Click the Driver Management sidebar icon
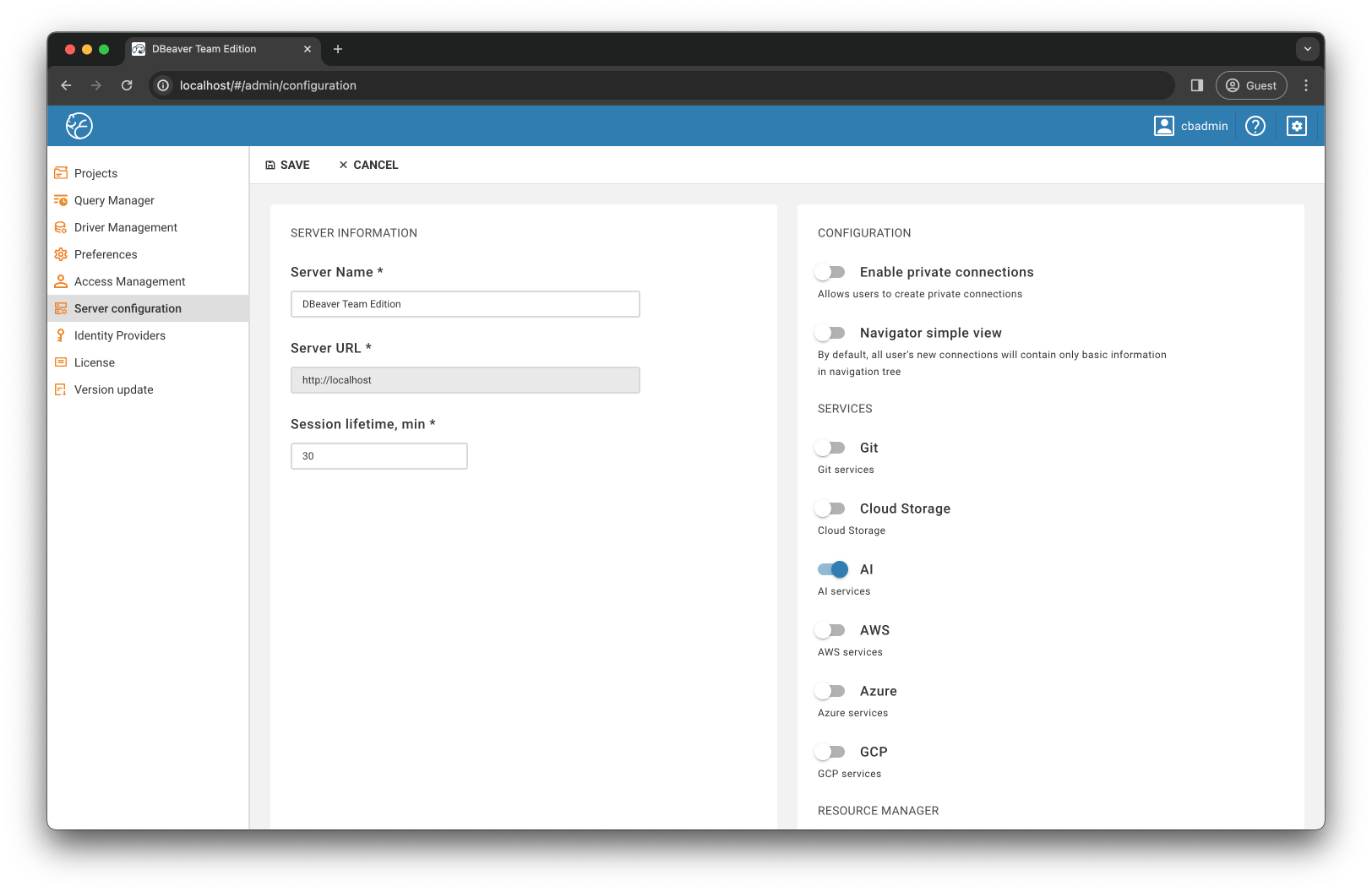This screenshot has height=892, width=1372. (61, 227)
